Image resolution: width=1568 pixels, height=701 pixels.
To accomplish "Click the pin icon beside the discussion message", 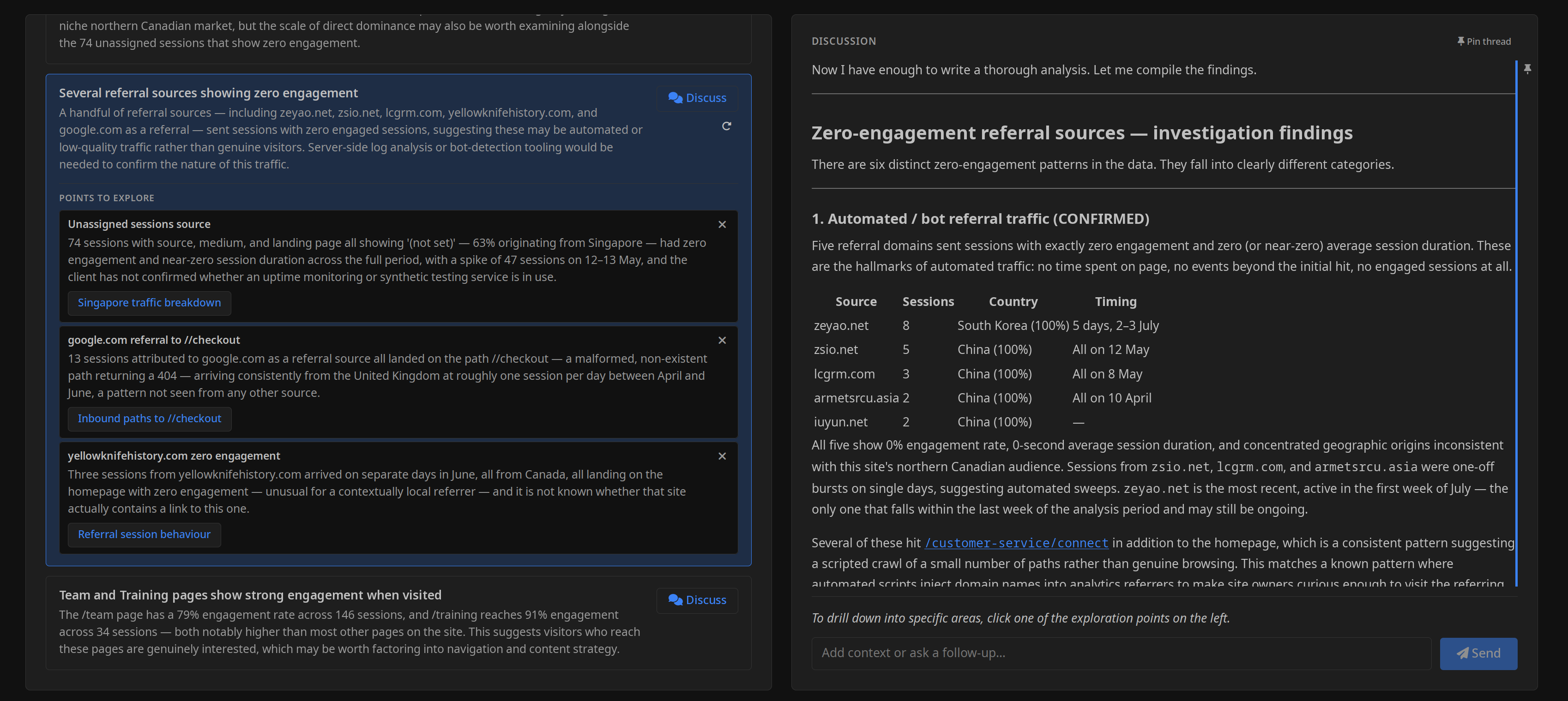I will tap(1527, 69).
